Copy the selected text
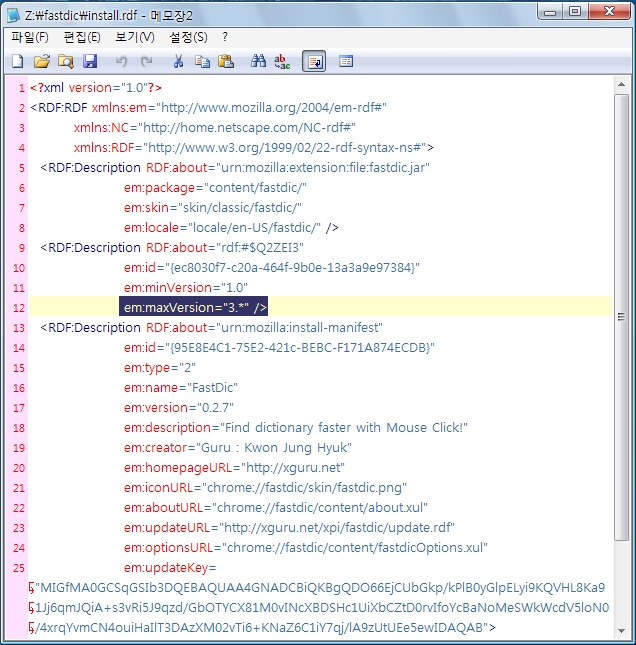This screenshot has width=636, height=645. [202, 61]
